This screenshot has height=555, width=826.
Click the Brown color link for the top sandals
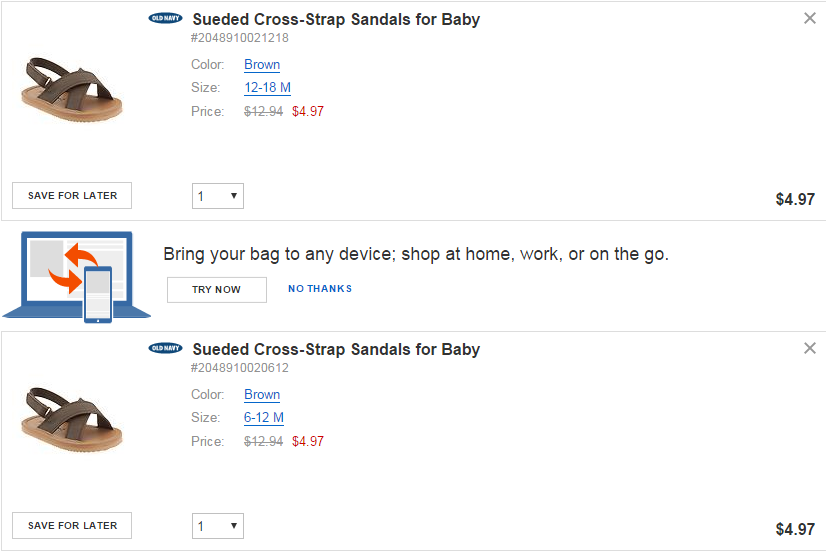[x=262, y=64]
